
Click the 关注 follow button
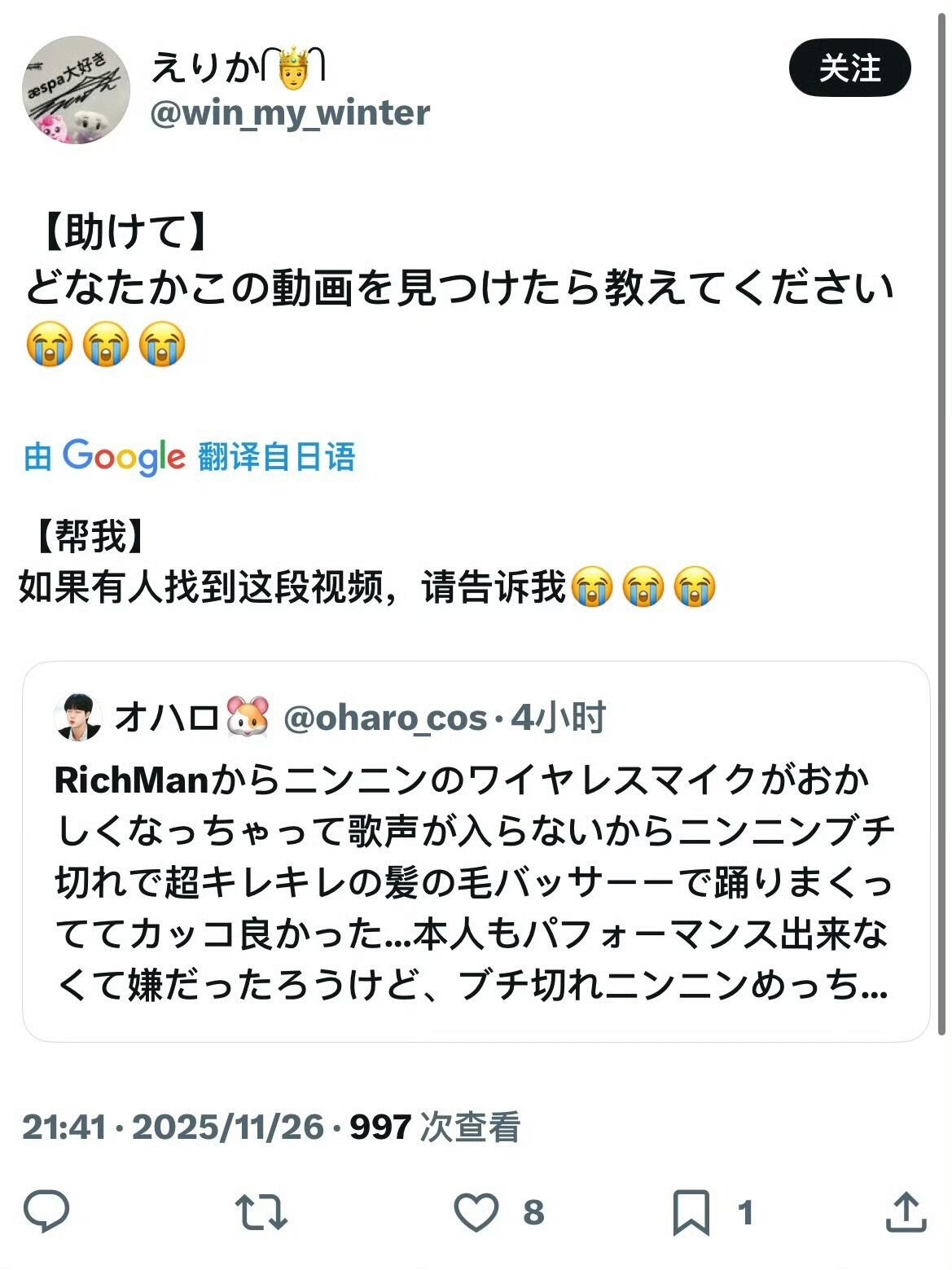point(849,68)
